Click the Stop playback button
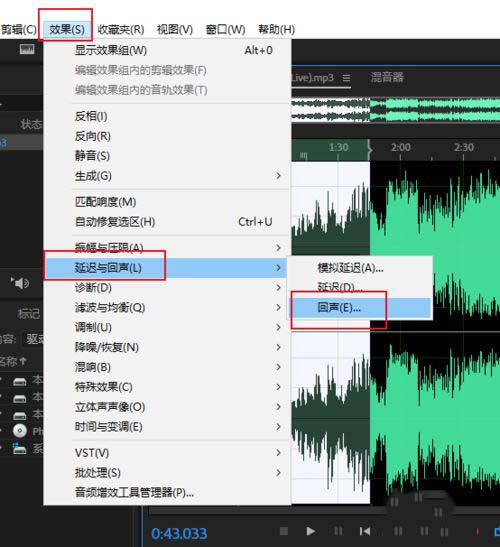Viewport: 500px width, 547px height. 284,531
